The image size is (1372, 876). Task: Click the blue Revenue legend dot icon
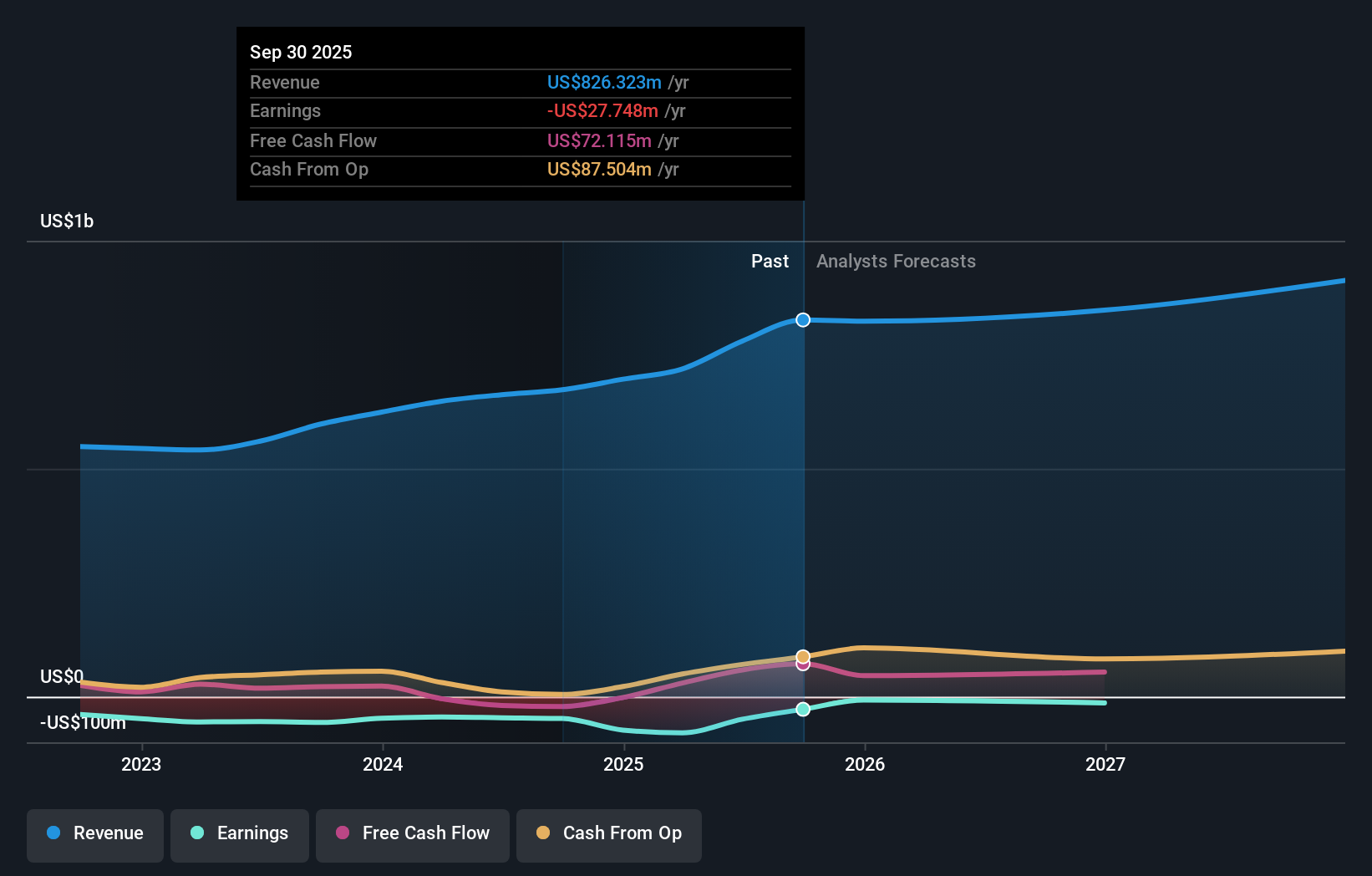click(53, 834)
